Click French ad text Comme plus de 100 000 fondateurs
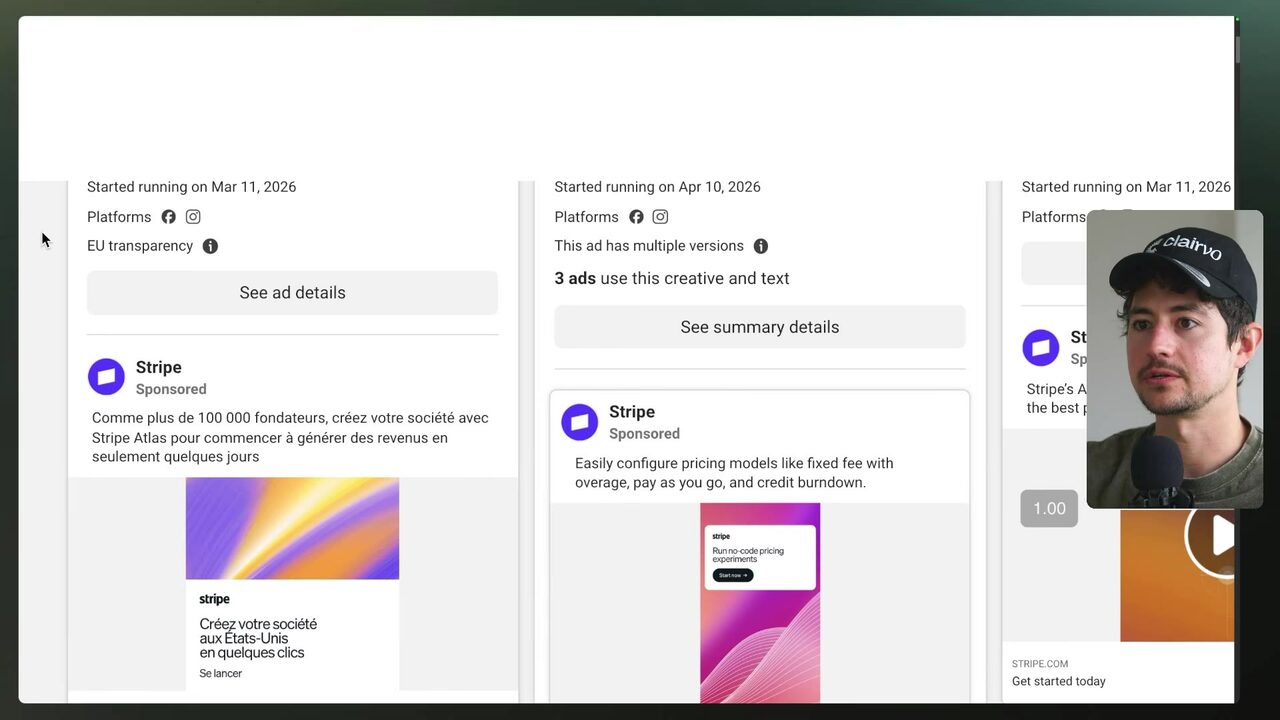 click(x=290, y=437)
